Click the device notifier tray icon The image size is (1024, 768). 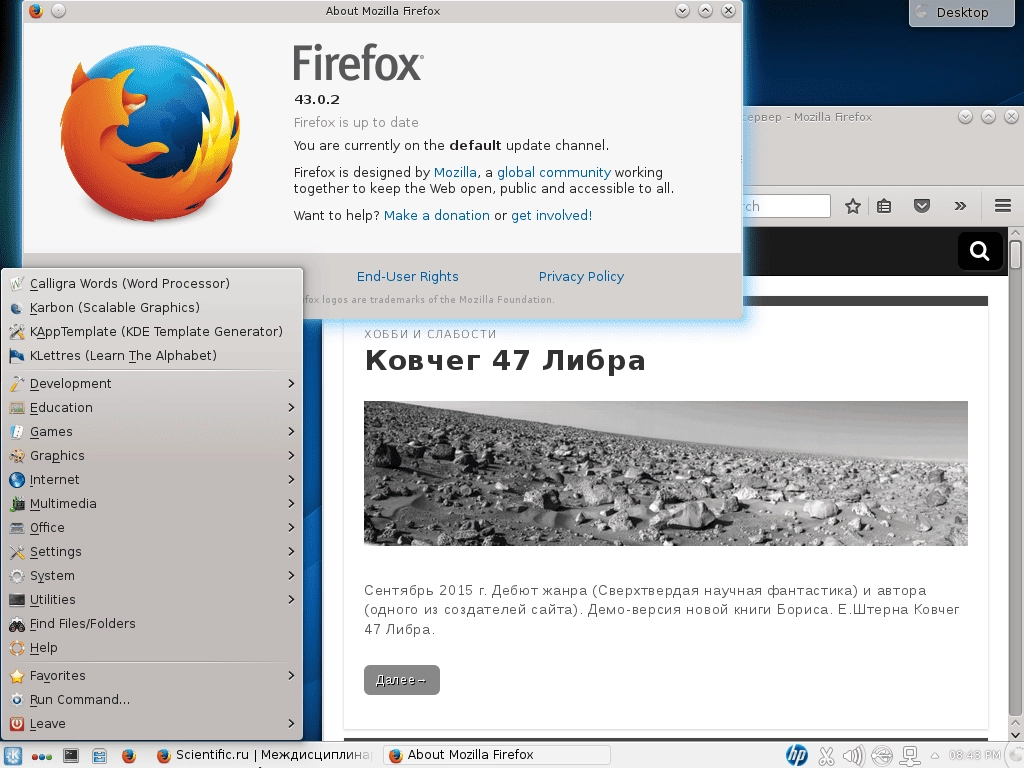[x=910, y=756]
